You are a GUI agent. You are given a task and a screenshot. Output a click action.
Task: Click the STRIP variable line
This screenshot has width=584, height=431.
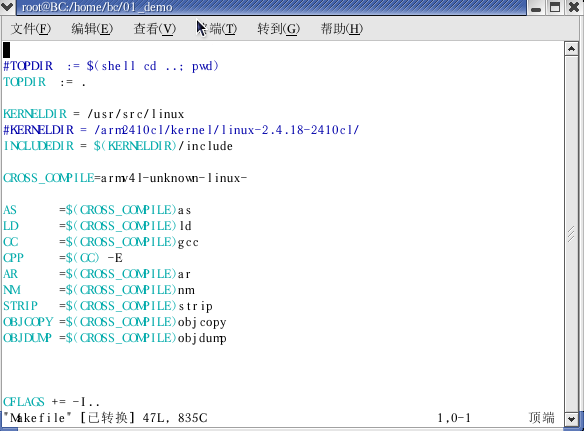tap(108, 306)
